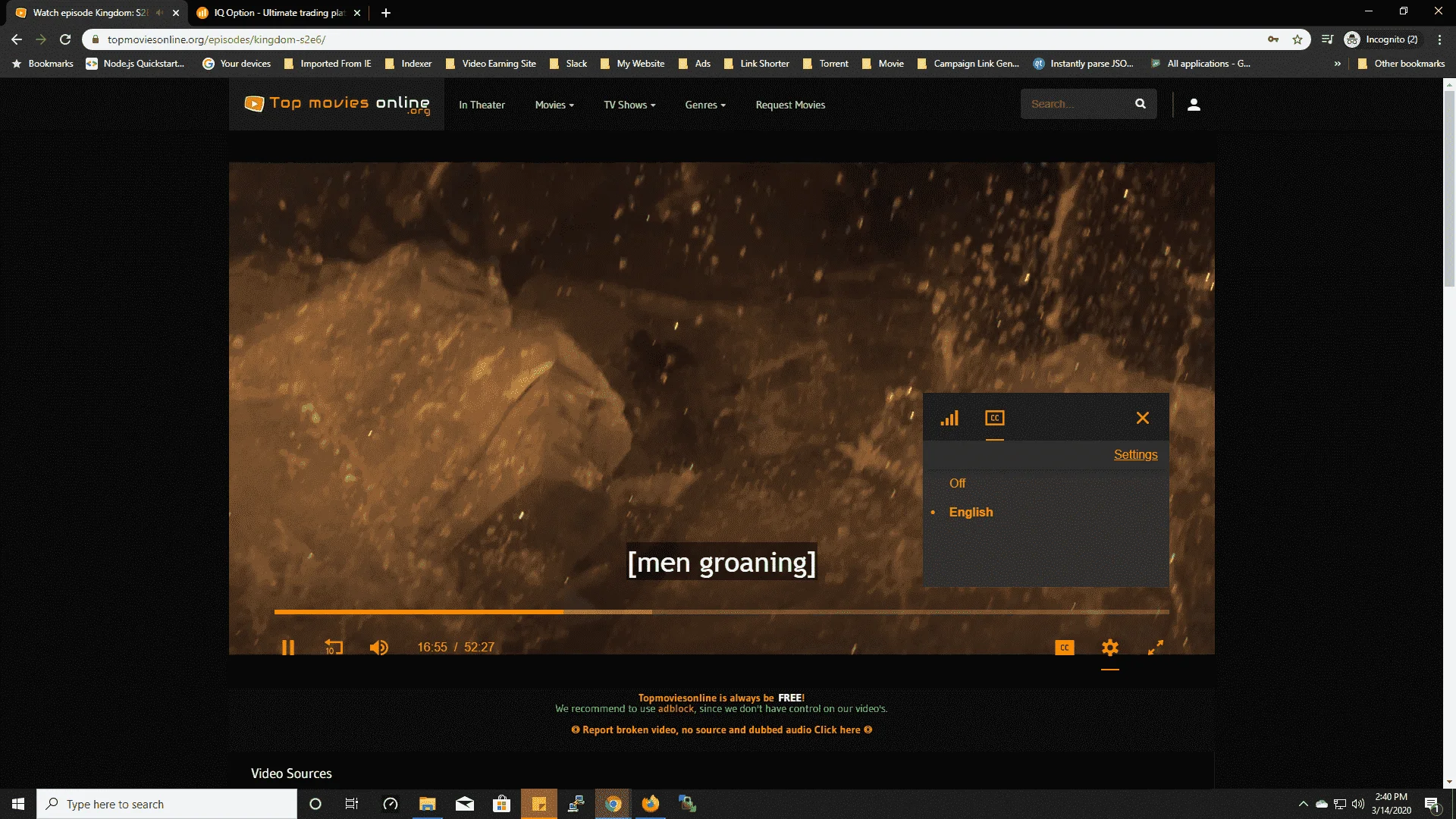Screen dimensions: 1456x819
Task: Open the Request Movies page
Action: pos(790,105)
